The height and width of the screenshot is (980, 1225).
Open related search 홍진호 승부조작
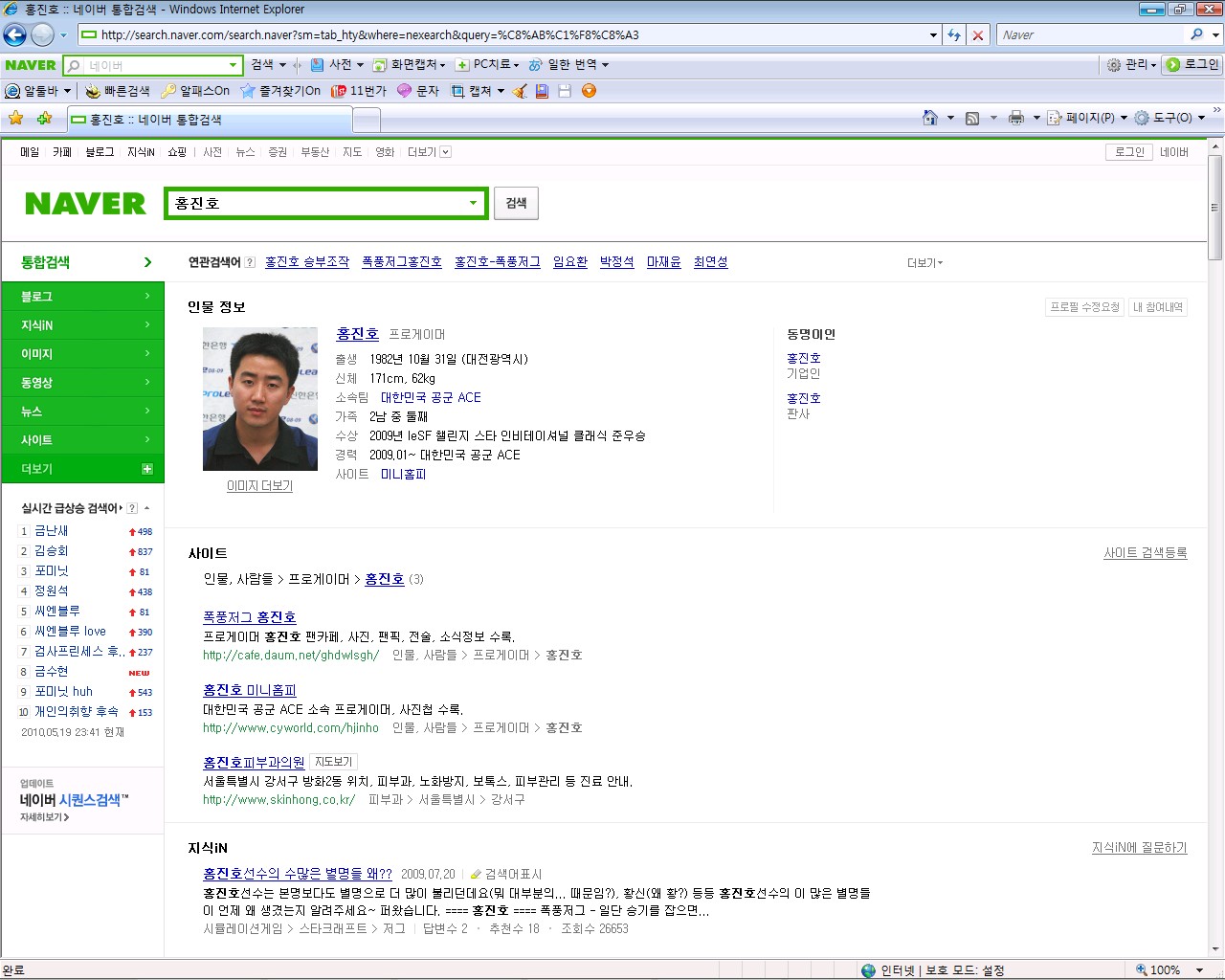tap(307, 262)
